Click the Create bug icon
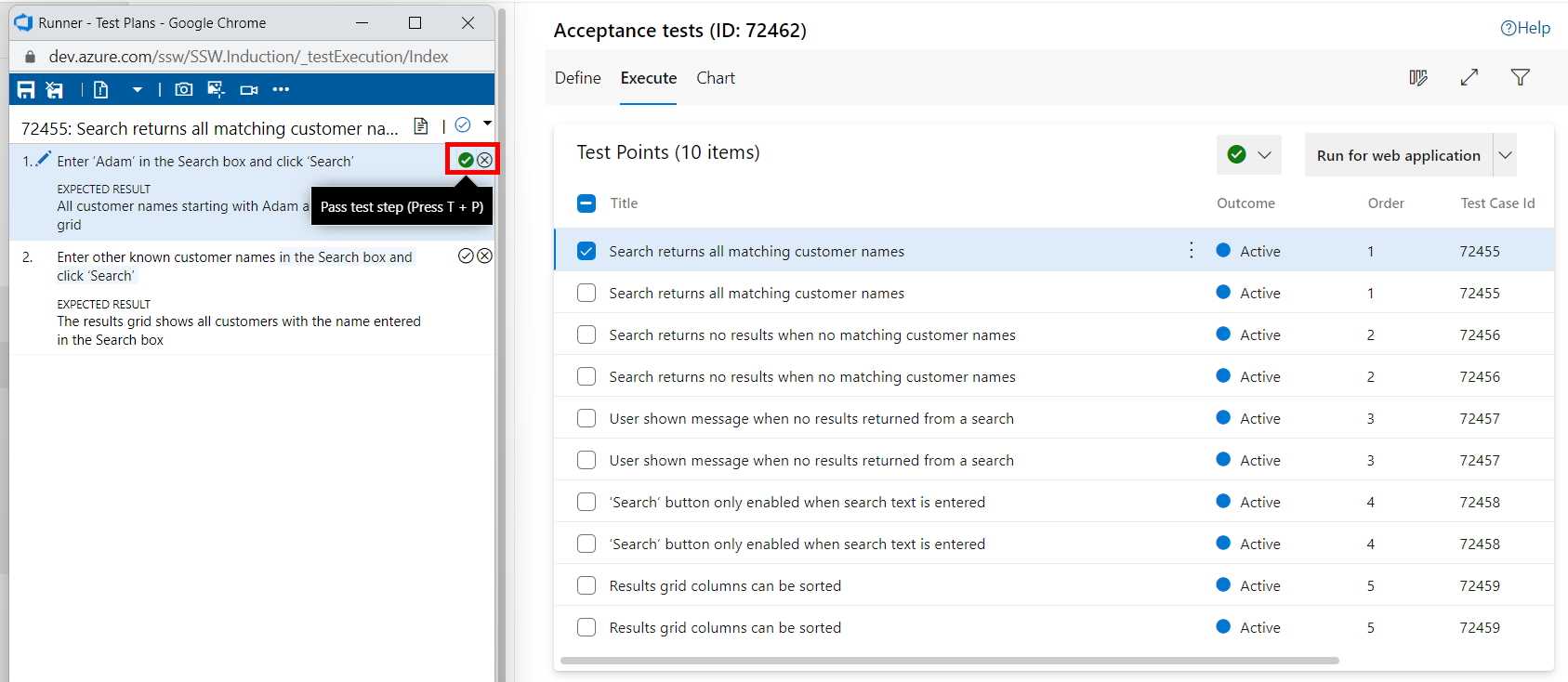 click(x=101, y=89)
